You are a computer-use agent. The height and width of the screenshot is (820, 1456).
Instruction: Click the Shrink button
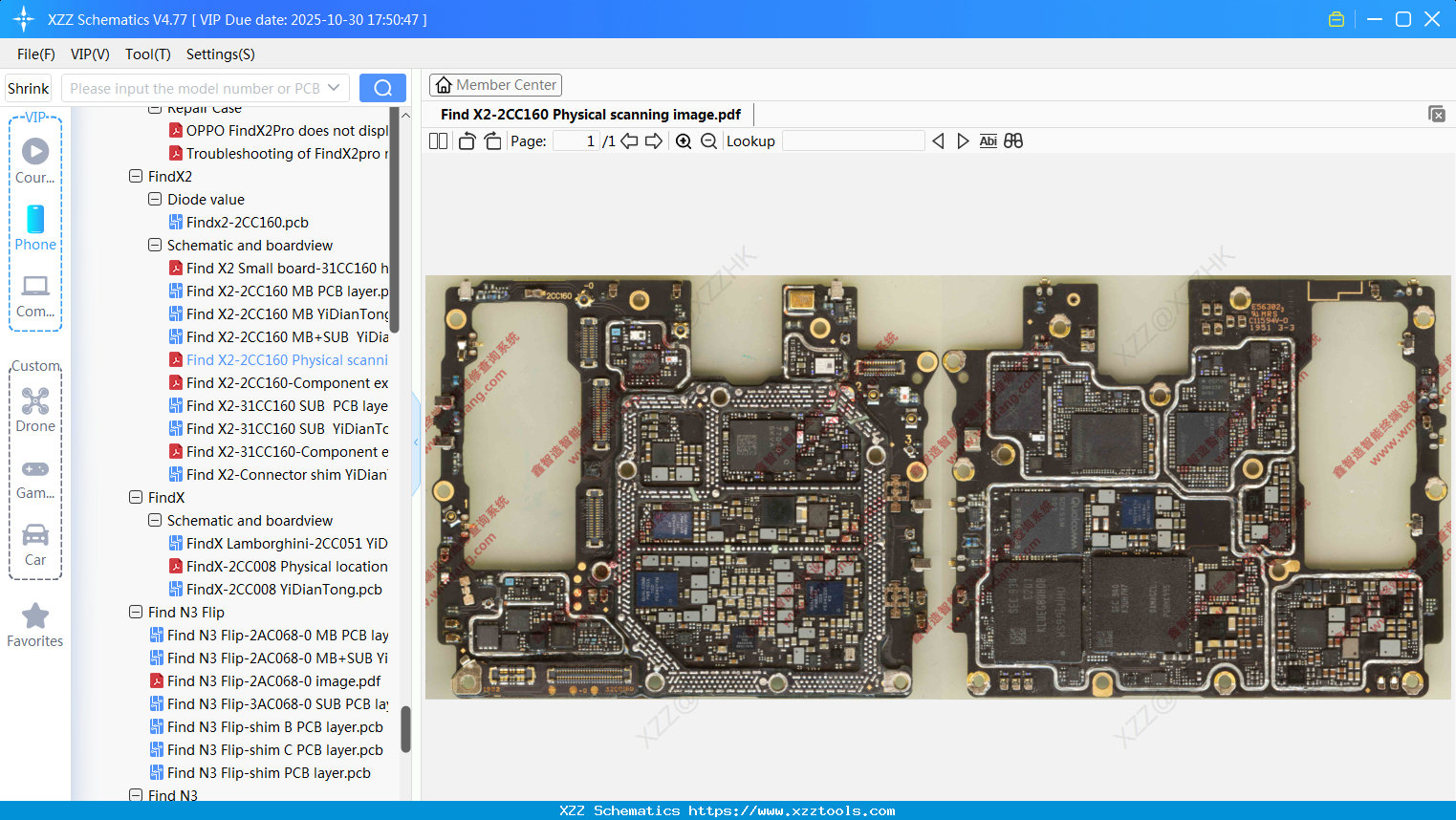click(x=29, y=88)
